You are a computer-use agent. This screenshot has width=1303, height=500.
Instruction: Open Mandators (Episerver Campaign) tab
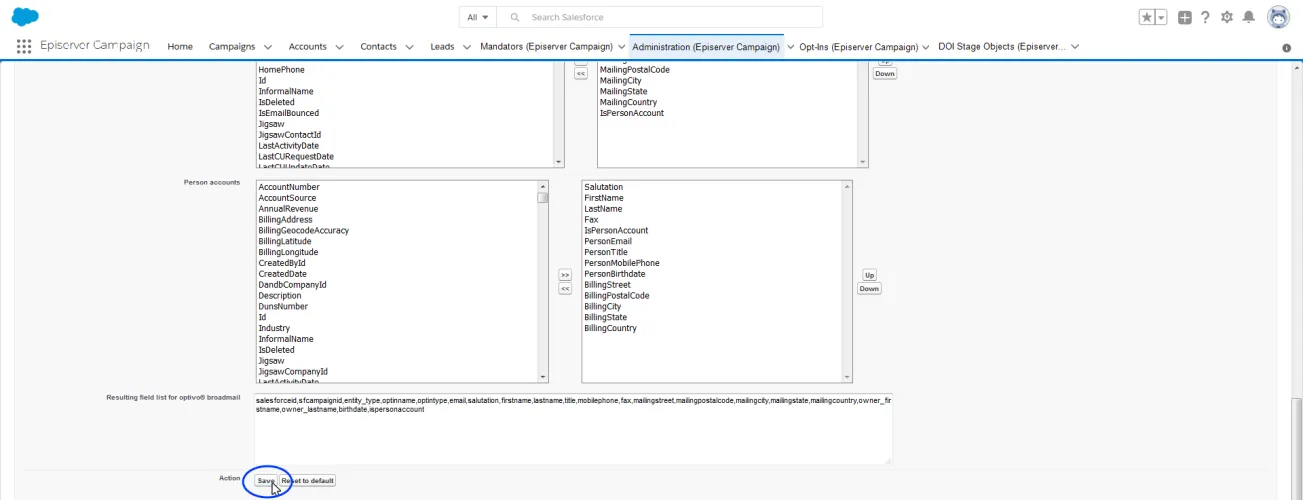[546, 46]
